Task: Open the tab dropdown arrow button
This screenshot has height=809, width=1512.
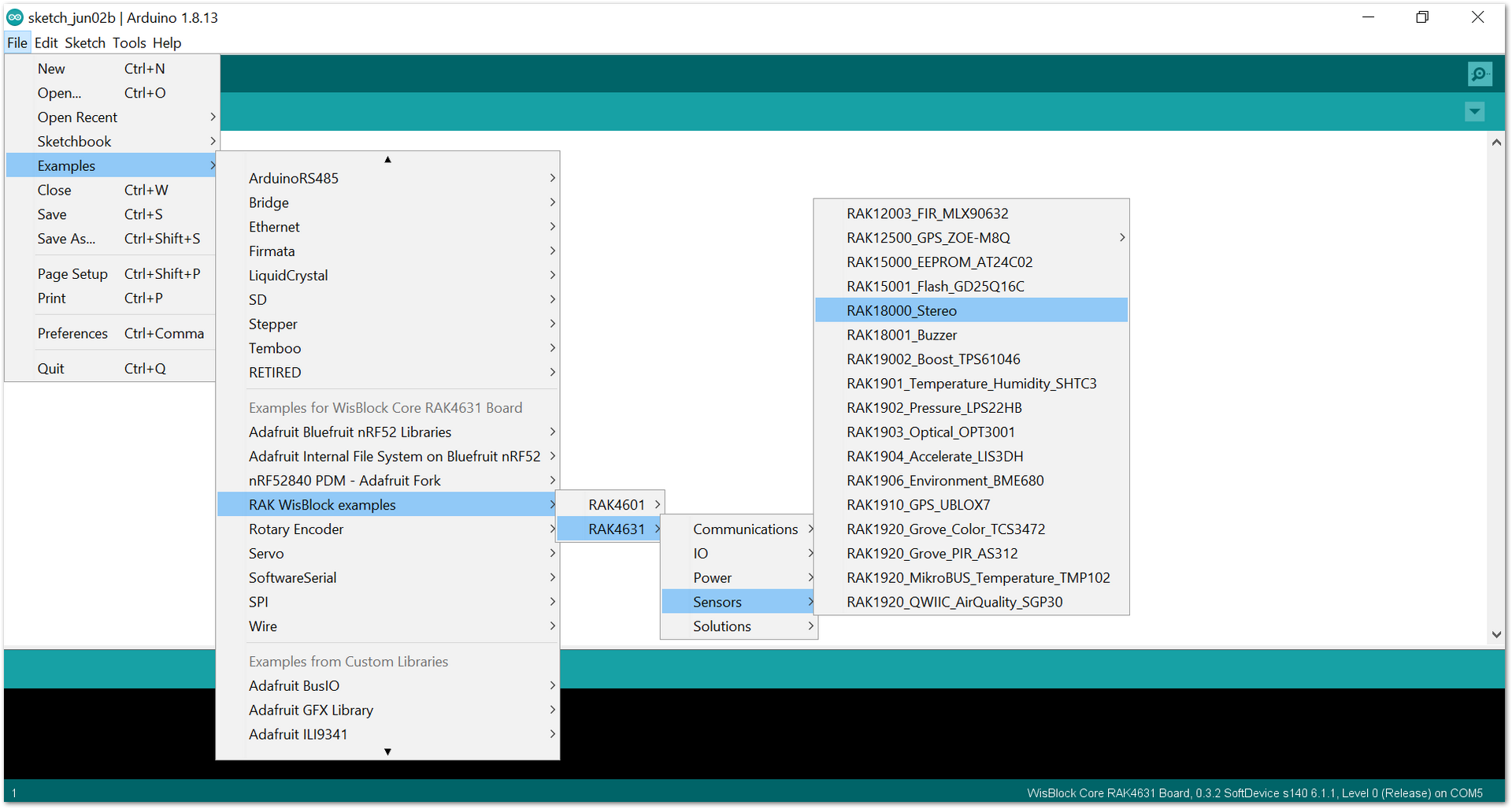Action: tap(1474, 112)
